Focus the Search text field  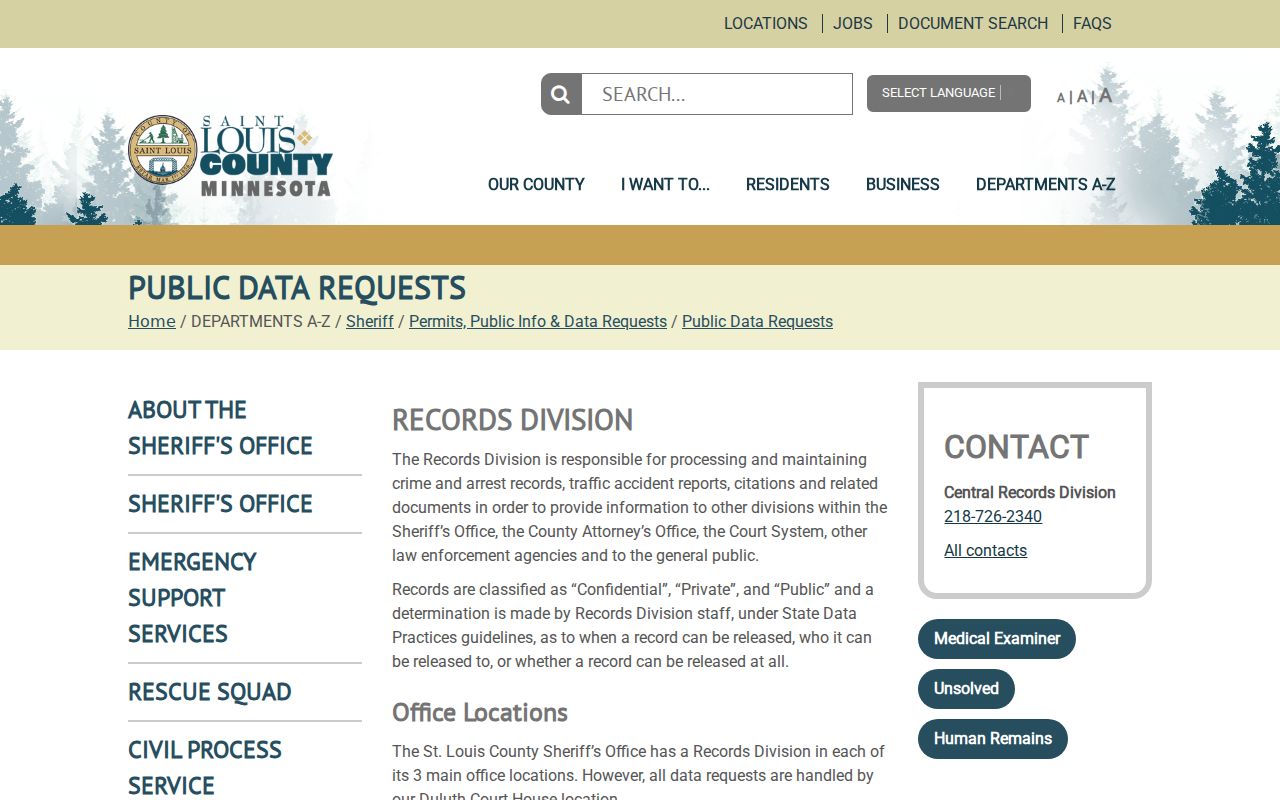[x=717, y=94]
